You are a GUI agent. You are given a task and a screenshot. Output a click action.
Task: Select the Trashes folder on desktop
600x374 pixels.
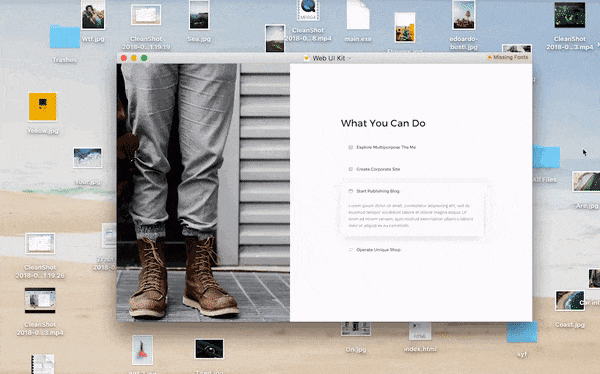point(65,43)
